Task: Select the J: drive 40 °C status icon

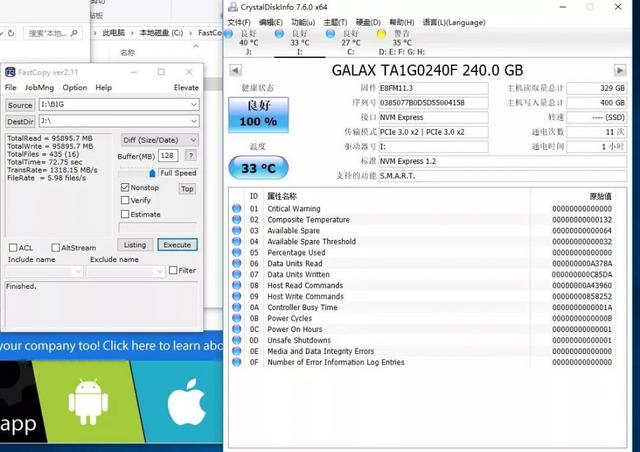Action: (x=229, y=33)
